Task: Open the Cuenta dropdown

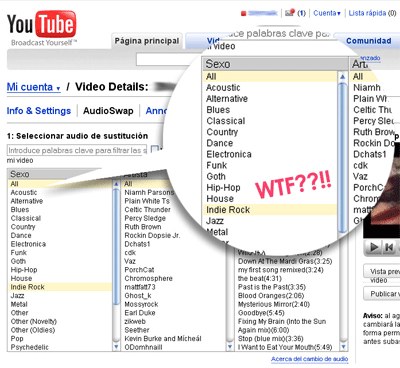Action: coord(327,13)
